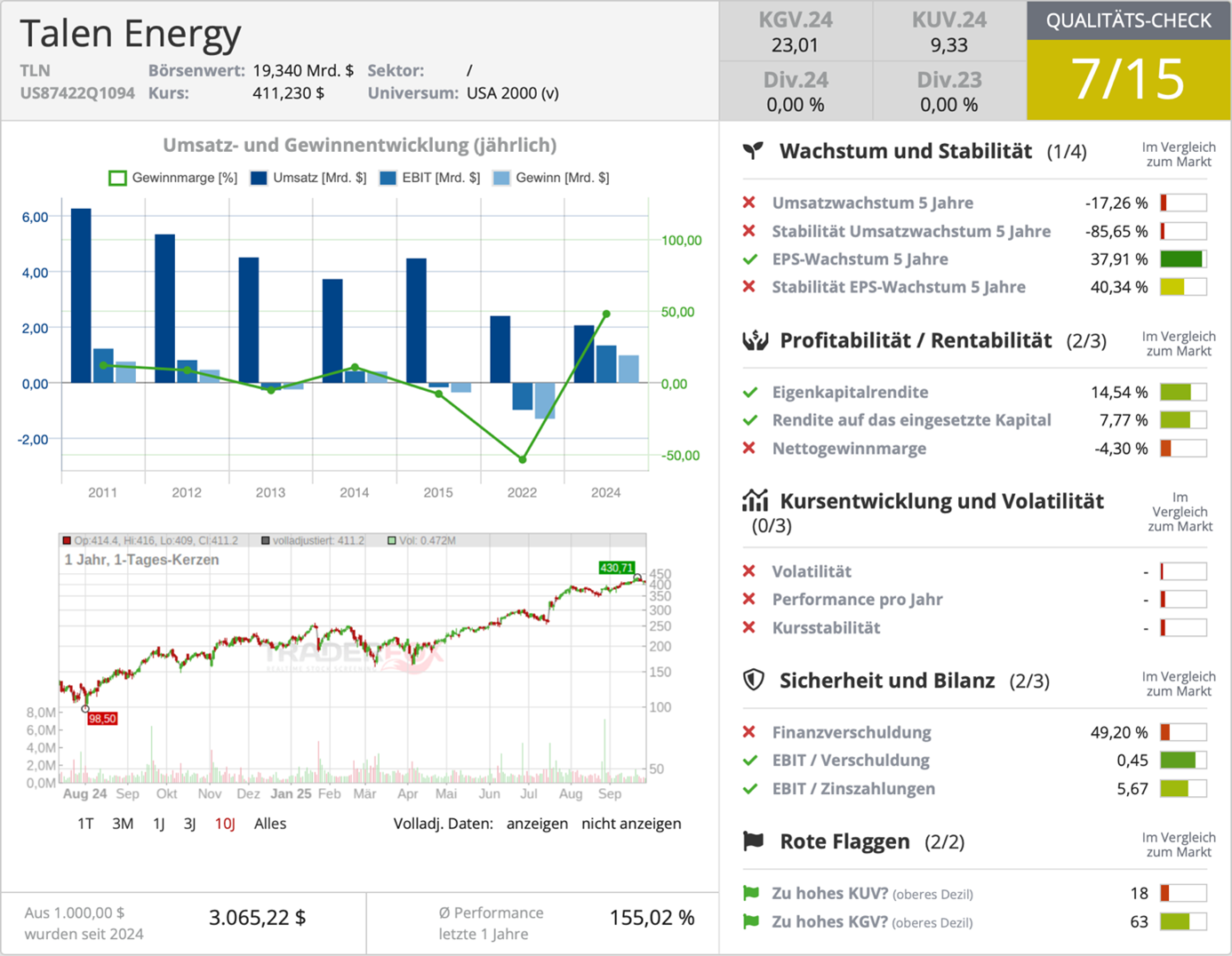The image size is (1232, 956).
Task: Click the Wachstum und Stabilität plant icon
Action: click(753, 151)
